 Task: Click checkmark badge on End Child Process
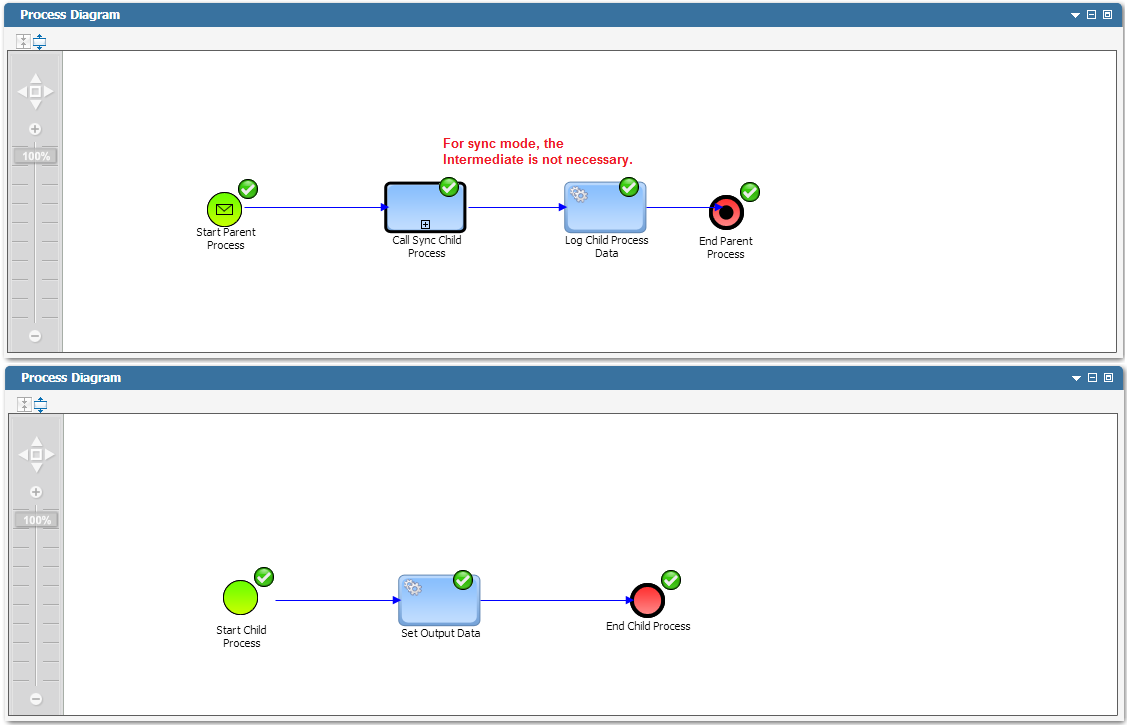pos(671,580)
